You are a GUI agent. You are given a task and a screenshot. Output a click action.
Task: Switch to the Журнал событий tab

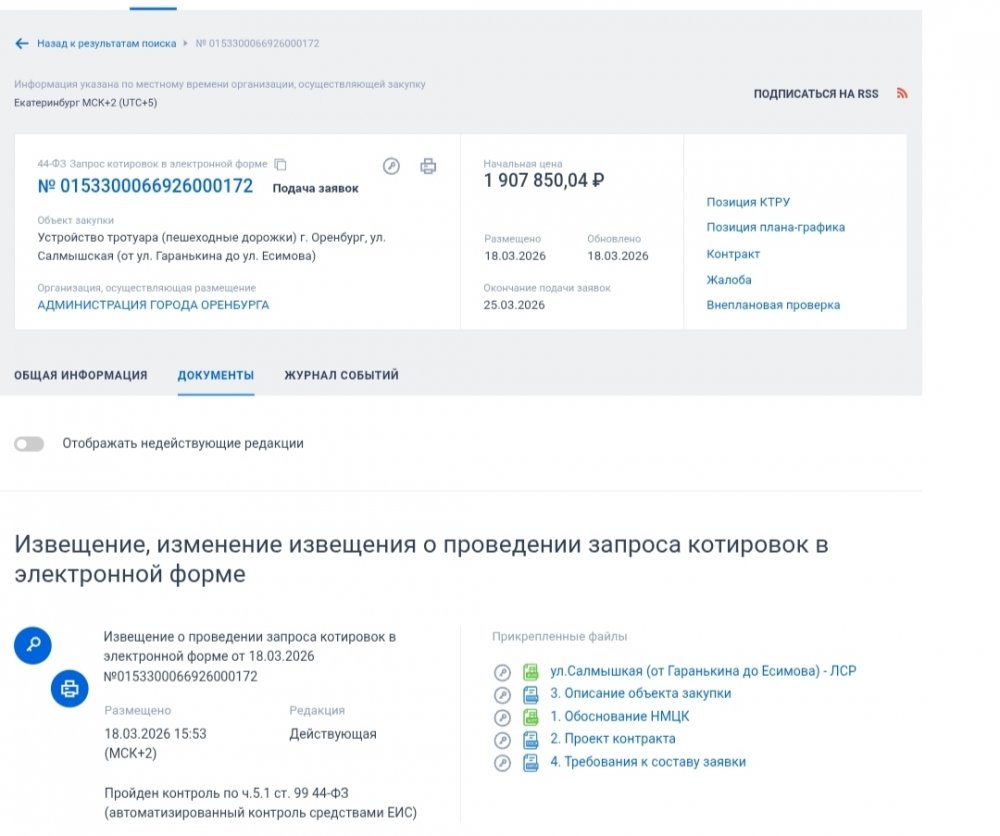tap(341, 376)
